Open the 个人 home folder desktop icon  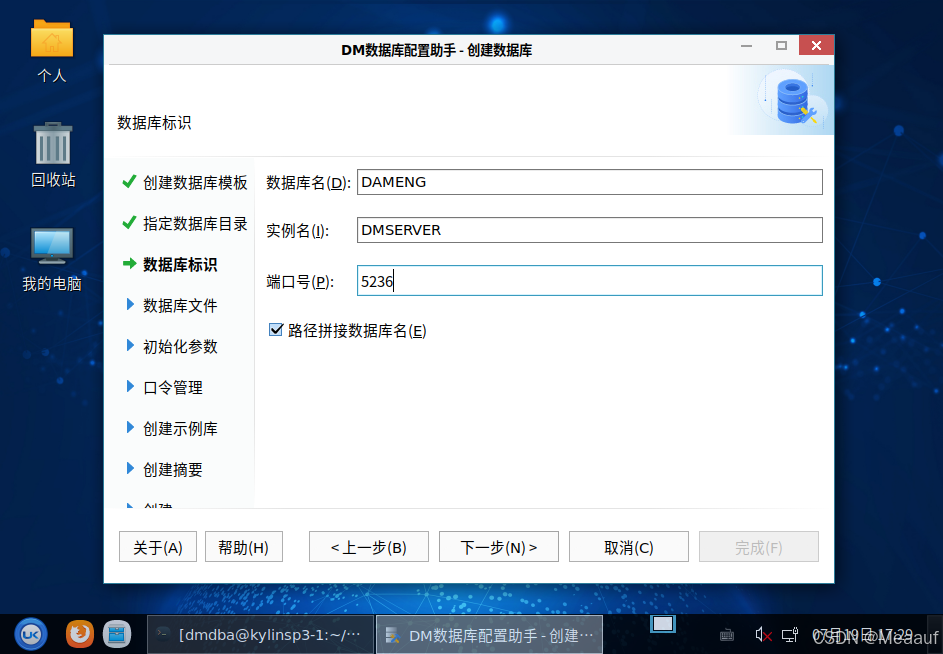52,51
